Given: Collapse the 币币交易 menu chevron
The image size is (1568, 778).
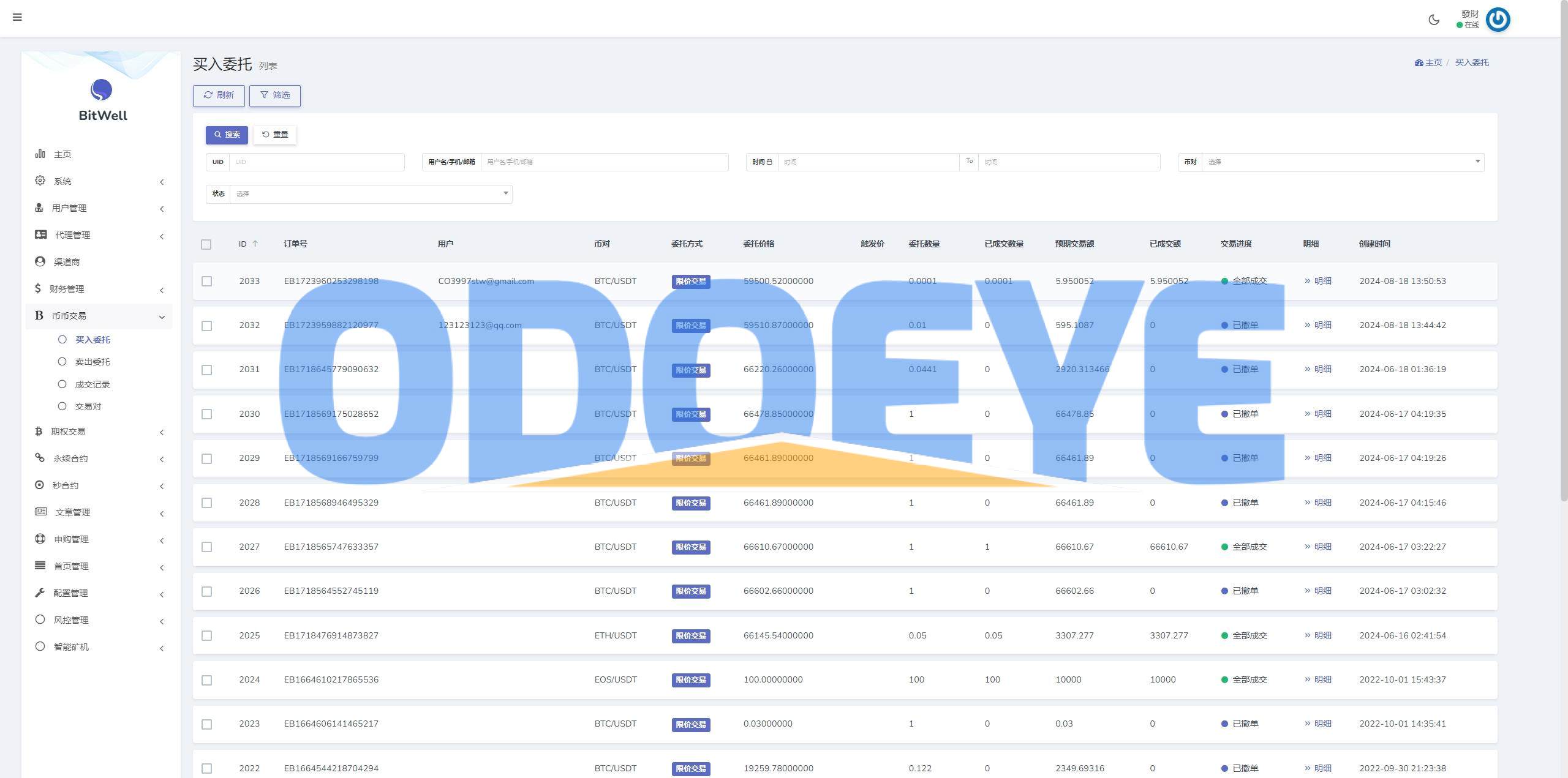Looking at the screenshot, I should [x=162, y=317].
